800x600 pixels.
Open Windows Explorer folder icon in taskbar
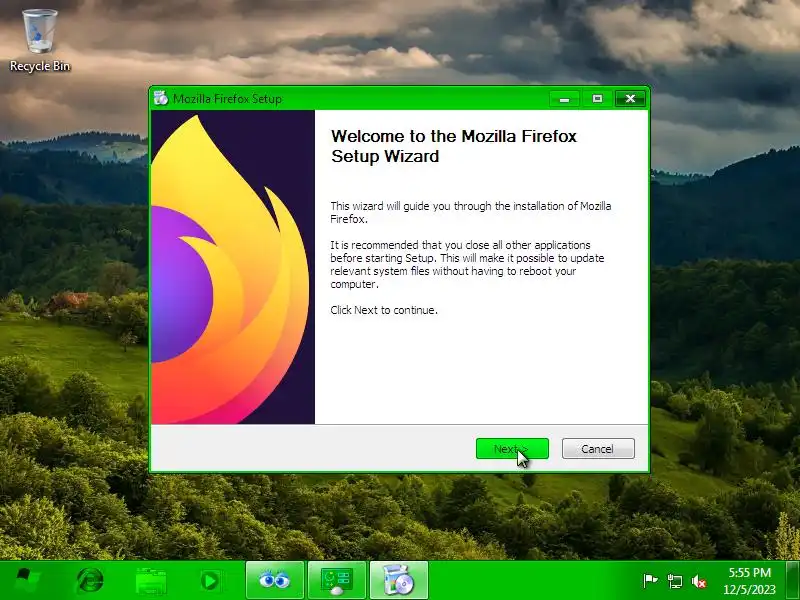click(151, 581)
